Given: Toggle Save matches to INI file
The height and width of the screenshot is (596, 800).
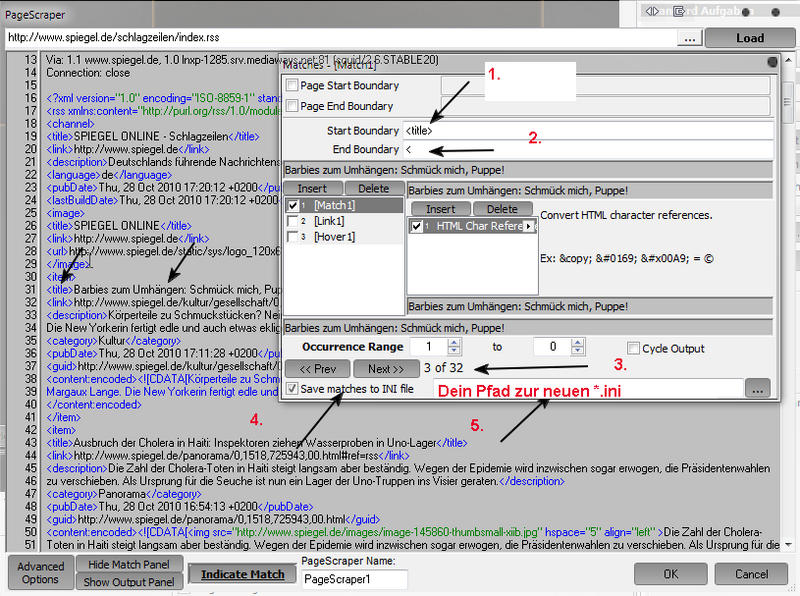Looking at the screenshot, I should pyautogui.click(x=292, y=388).
